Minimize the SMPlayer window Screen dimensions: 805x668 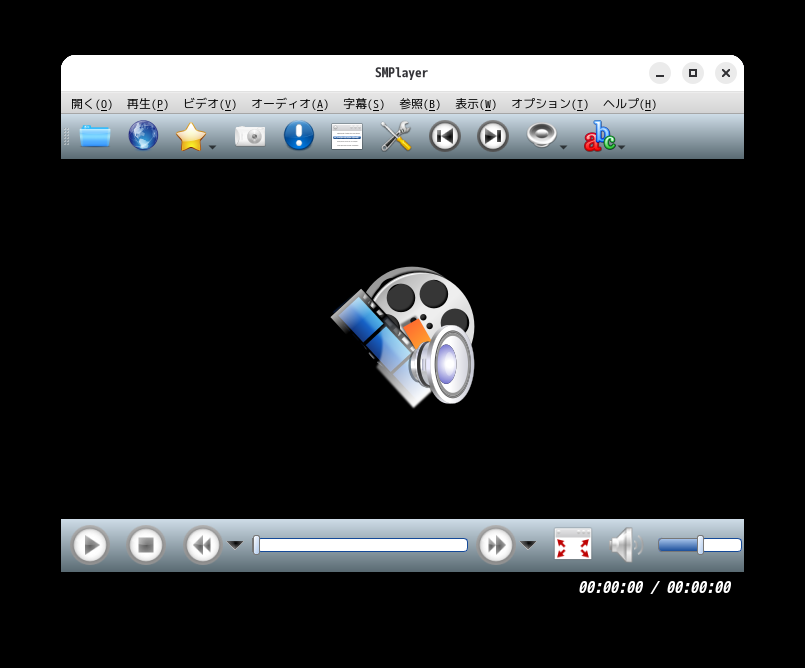[x=660, y=73]
